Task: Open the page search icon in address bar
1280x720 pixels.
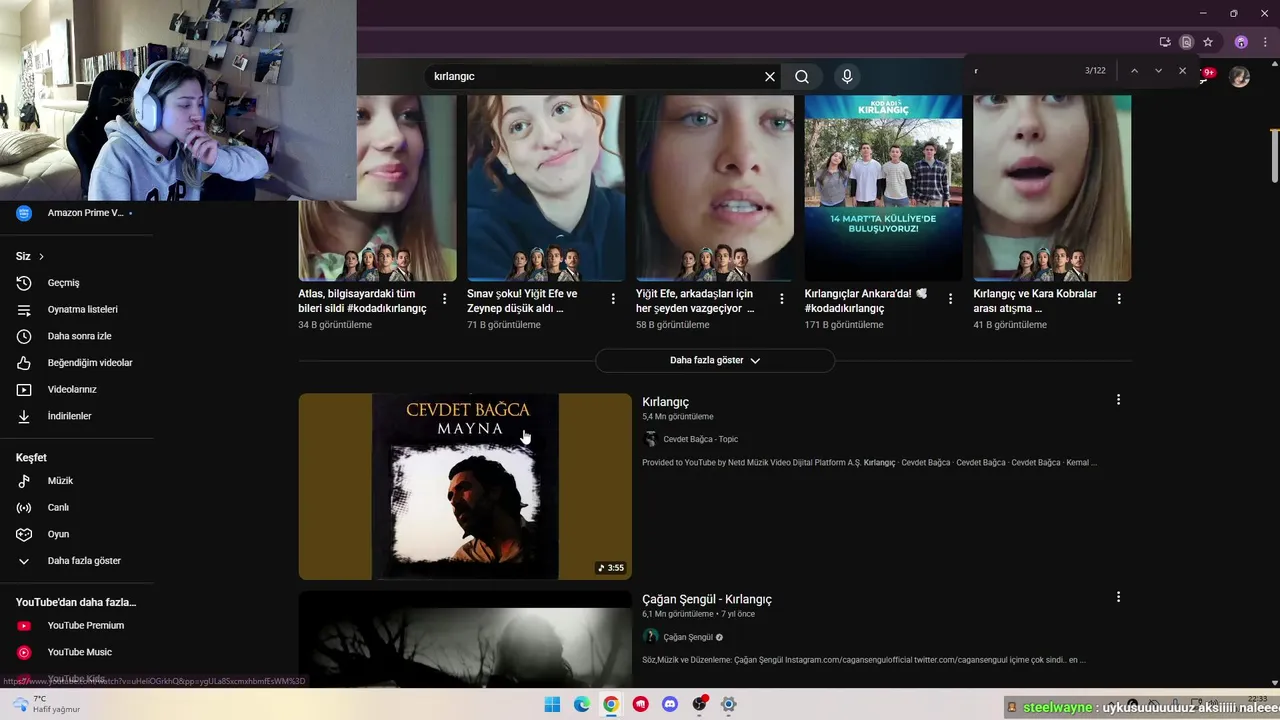Action: [x=1186, y=42]
